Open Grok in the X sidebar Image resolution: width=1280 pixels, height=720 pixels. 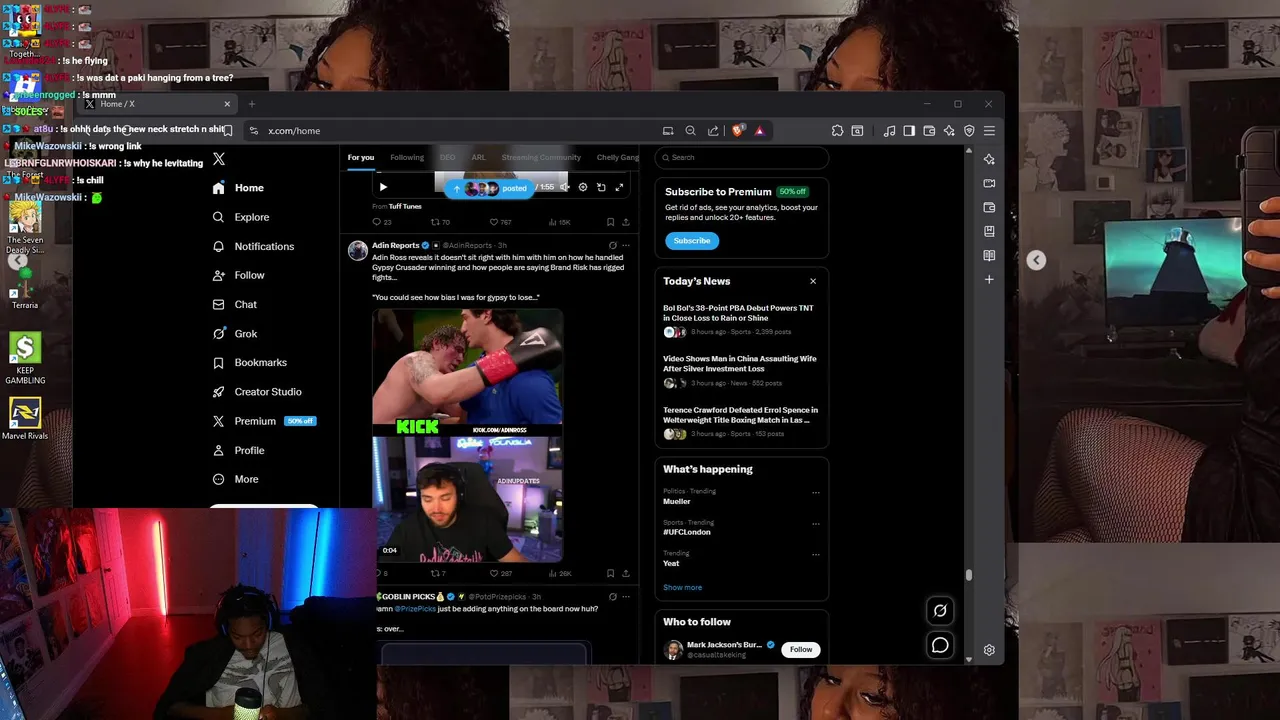(x=235, y=334)
